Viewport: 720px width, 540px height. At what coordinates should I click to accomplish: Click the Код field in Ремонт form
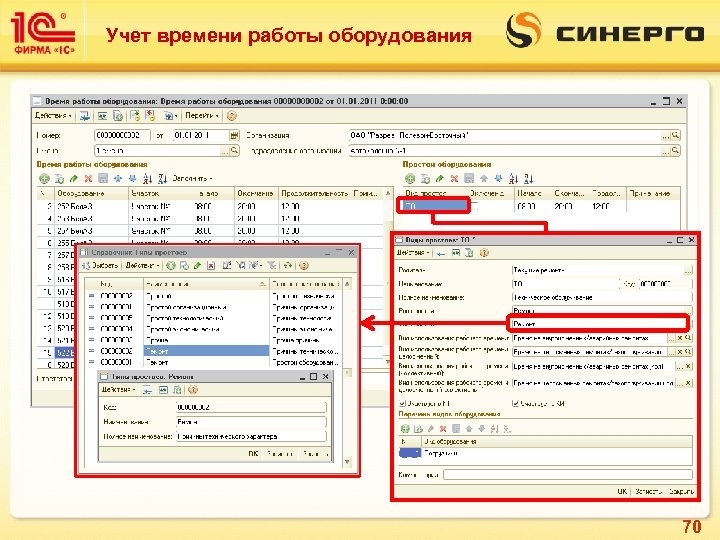pos(251,407)
